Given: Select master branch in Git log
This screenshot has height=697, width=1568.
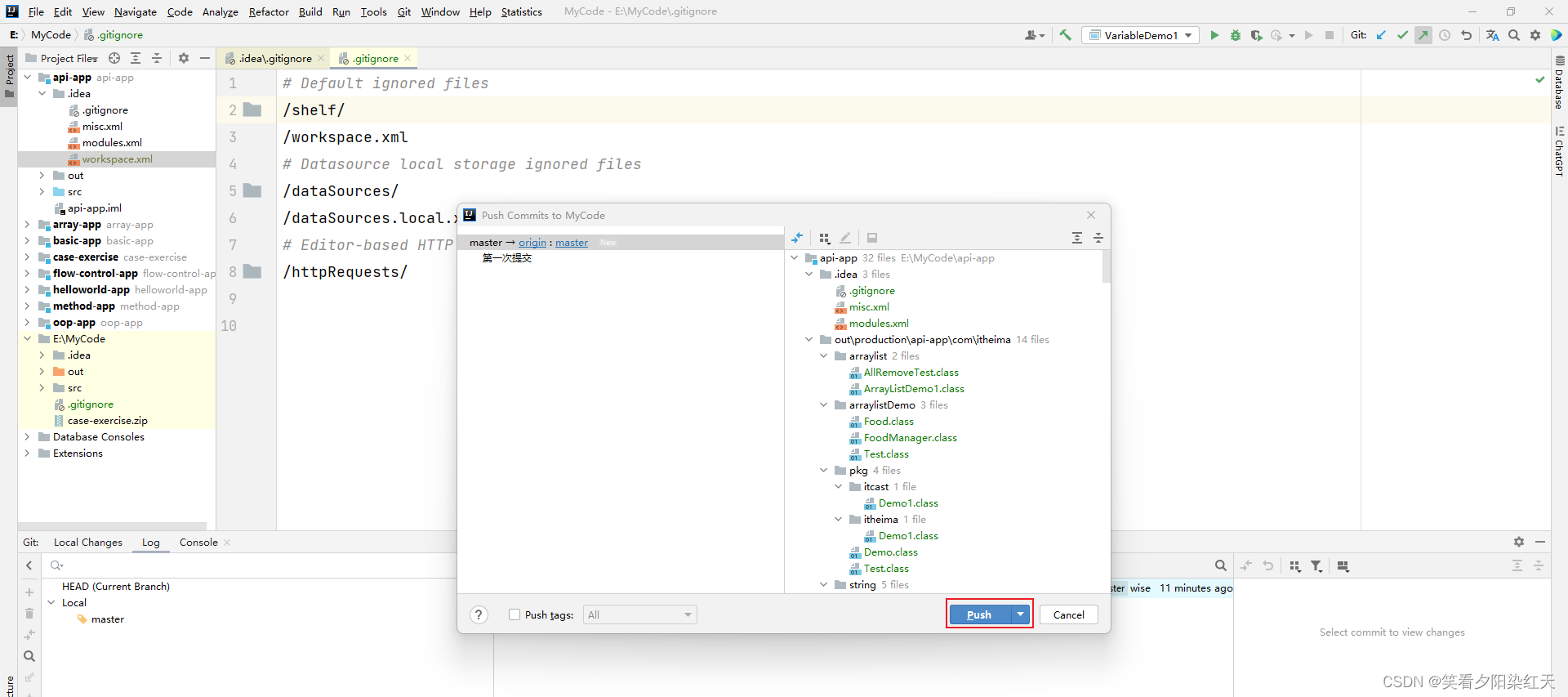Looking at the screenshot, I should (108, 619).
